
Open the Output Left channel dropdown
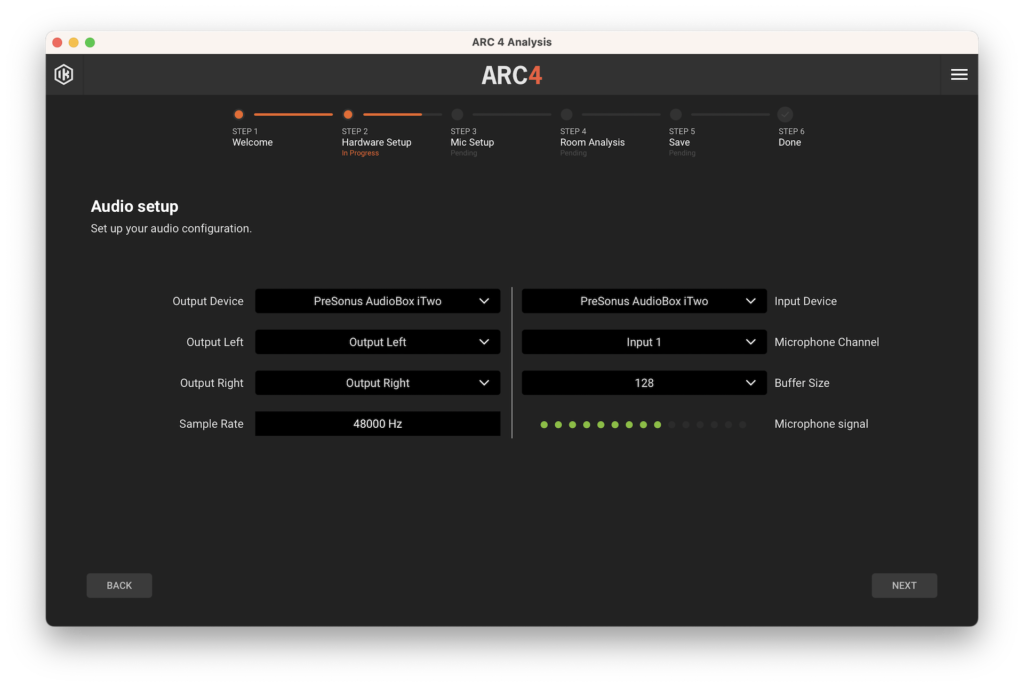pyautogui.click(x=377, y=342)
